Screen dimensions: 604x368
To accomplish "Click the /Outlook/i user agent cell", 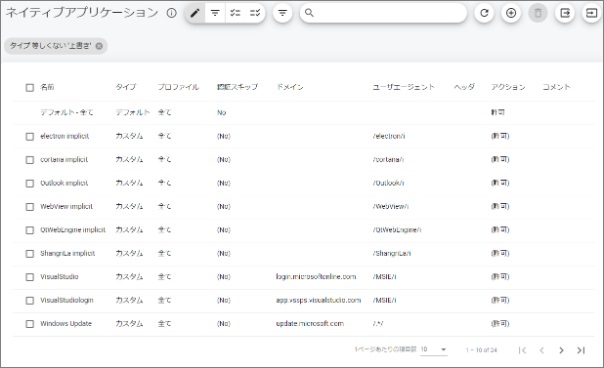I will click(388, 183).
